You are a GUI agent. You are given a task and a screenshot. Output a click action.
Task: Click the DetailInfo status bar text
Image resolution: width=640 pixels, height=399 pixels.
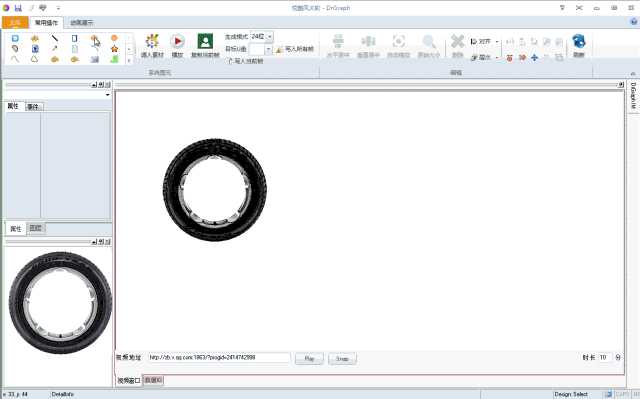click(x=62, y=394)
